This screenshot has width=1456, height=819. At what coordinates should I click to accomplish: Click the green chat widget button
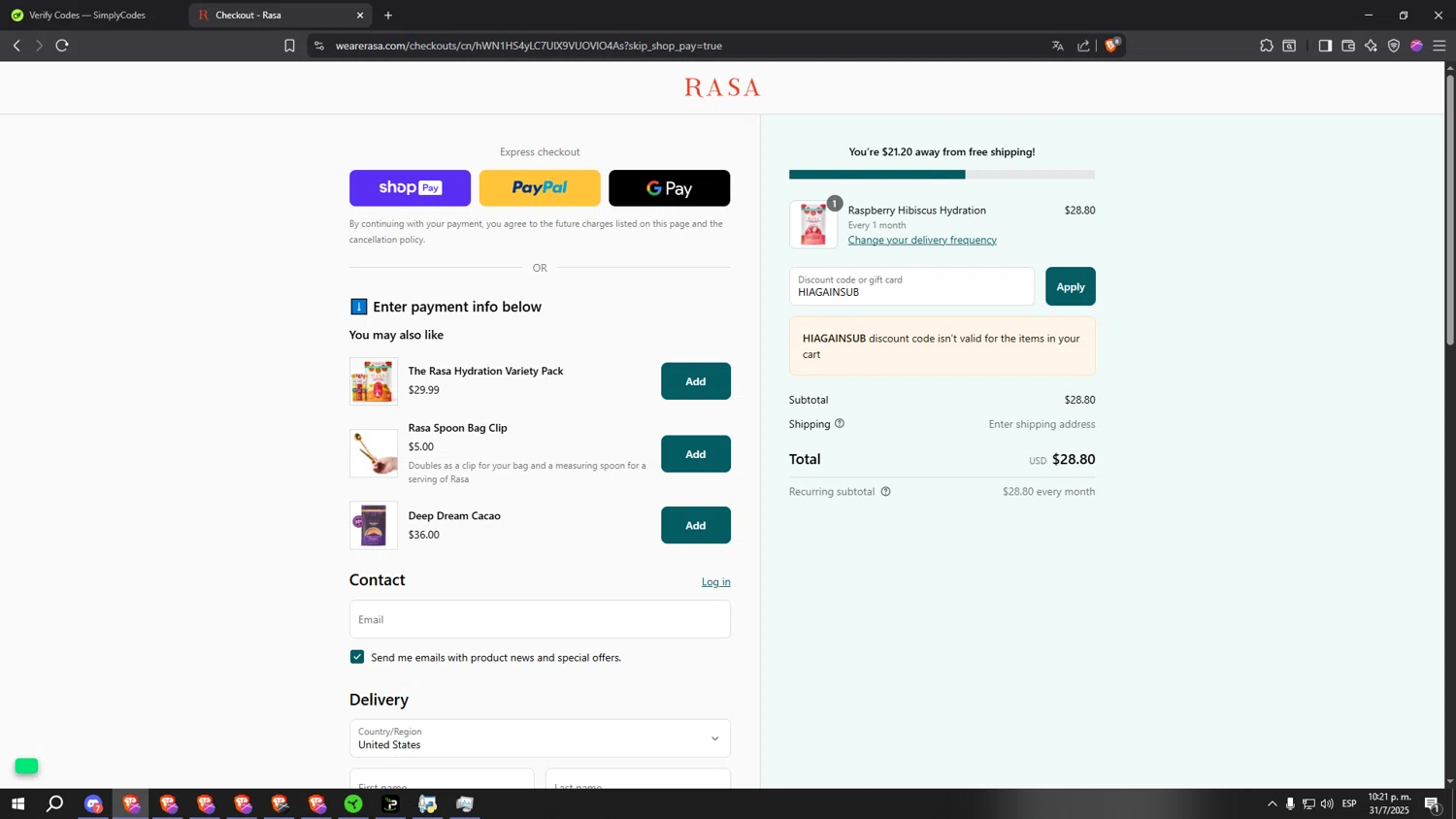26,767
